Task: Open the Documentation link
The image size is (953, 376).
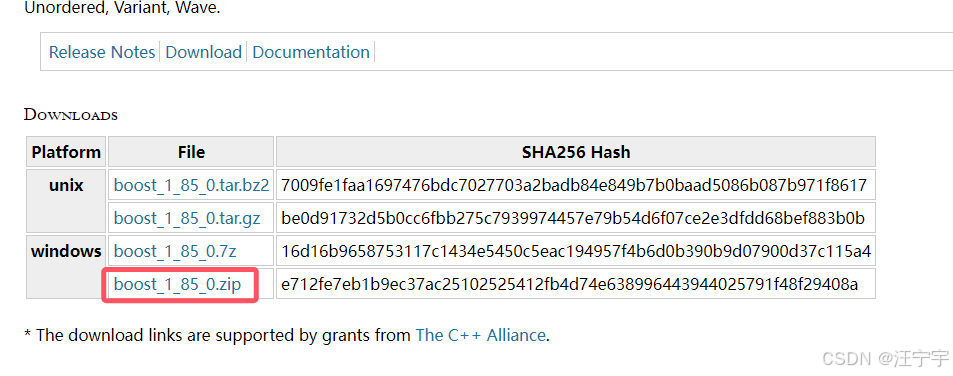Action: coord(311,52)
